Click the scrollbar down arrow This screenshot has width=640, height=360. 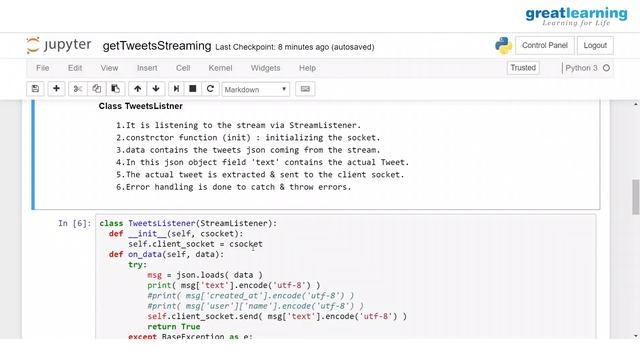click(x=636, y=336)
